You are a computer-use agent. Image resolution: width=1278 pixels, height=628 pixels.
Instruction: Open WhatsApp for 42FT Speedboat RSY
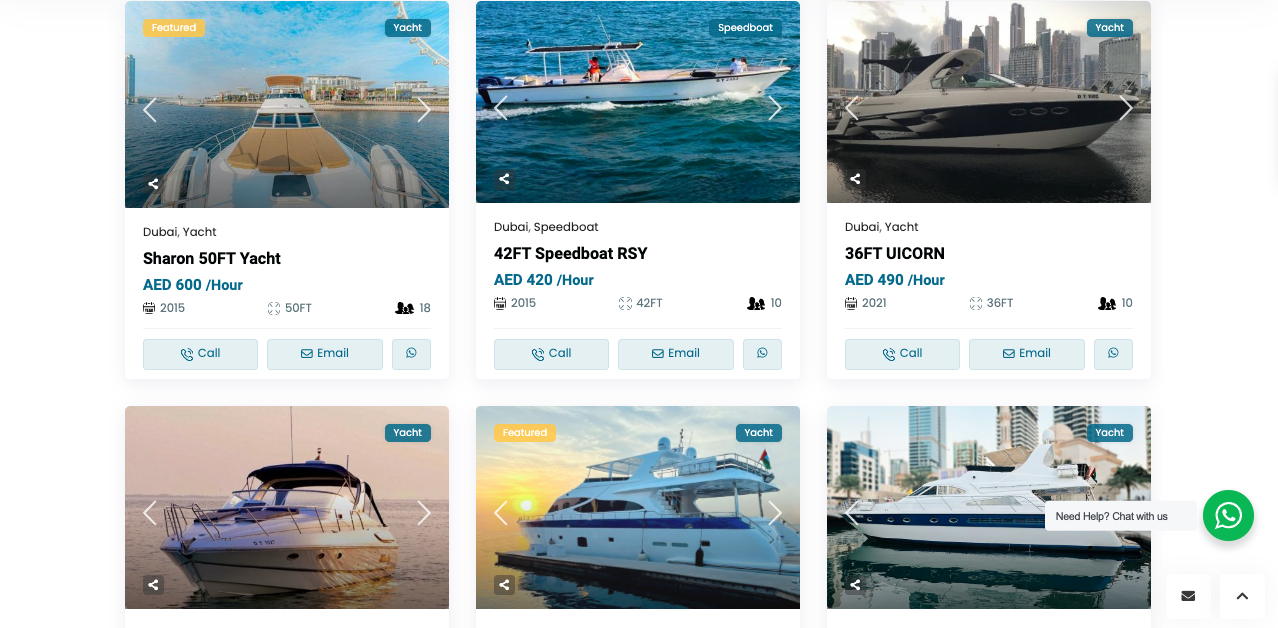[762, 354]
